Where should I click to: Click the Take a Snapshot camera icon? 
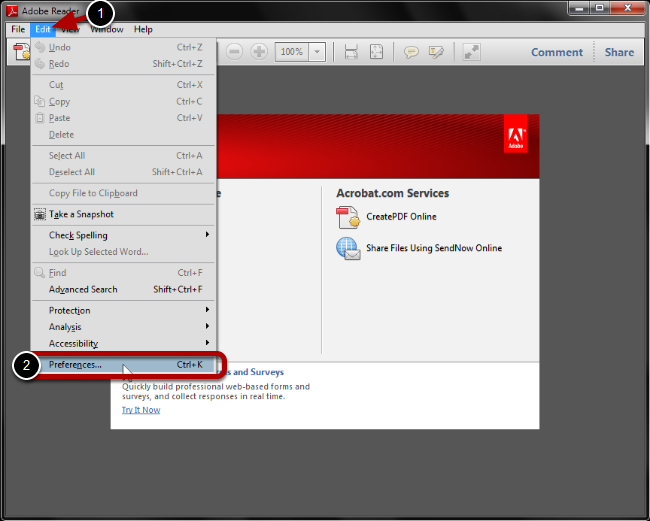[40, 214]
